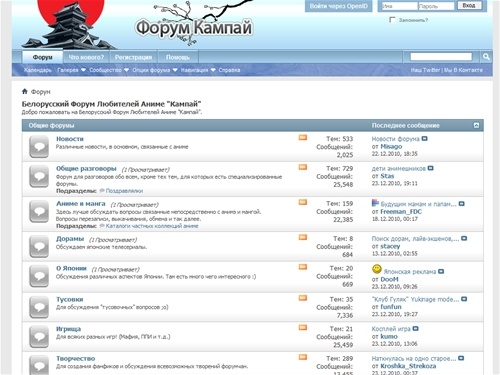Open RSS feed icon for Новости
This screenshot has height=375, width=500.
coord(303,138)
